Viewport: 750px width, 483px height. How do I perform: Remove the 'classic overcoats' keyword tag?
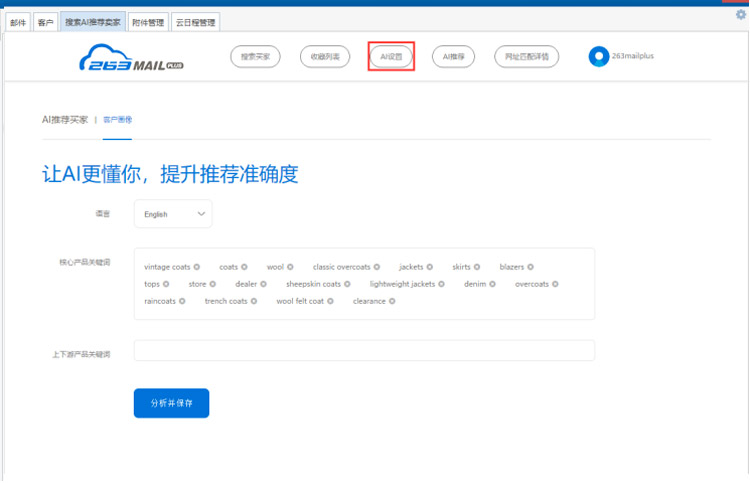tap(377, 267)
